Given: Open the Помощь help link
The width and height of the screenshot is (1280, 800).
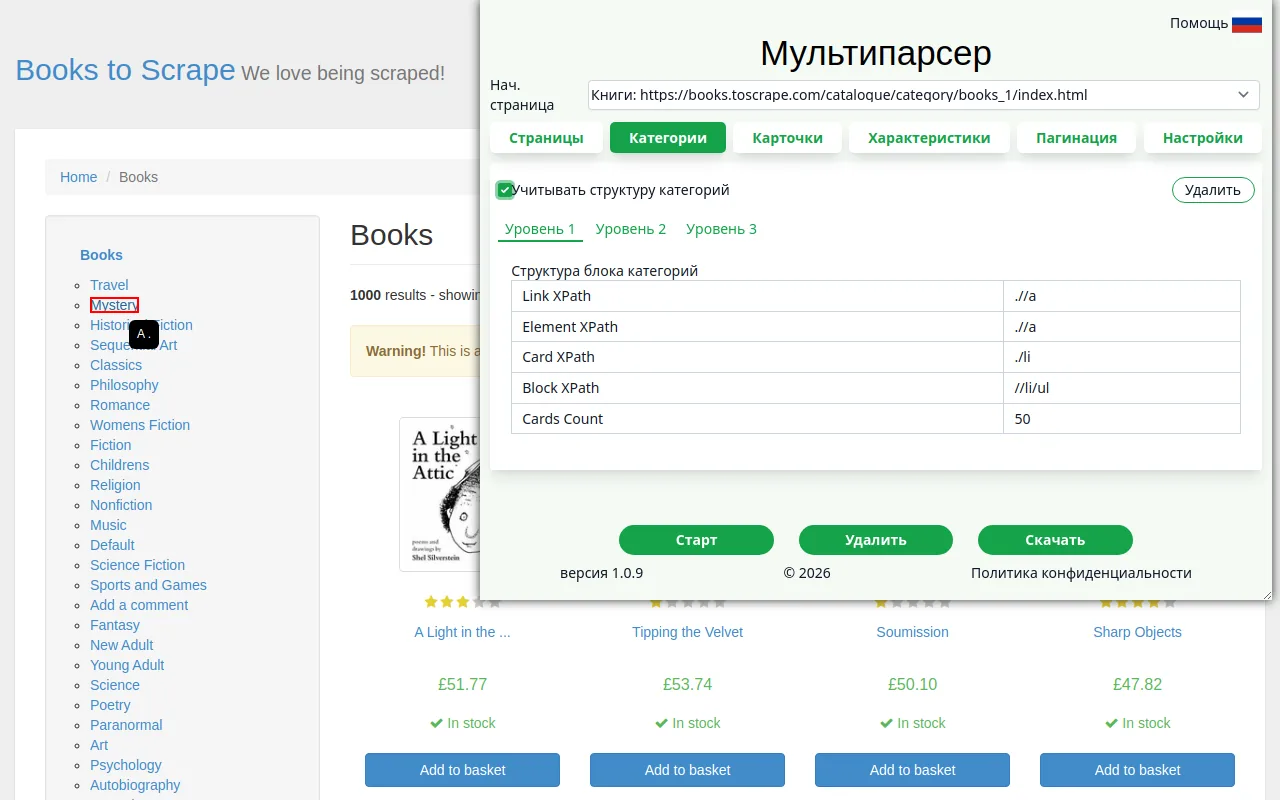Looking at the screenshot, I should click(1199, 23).
